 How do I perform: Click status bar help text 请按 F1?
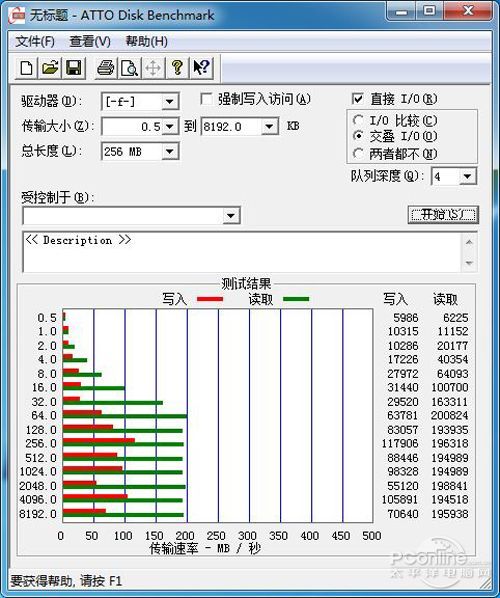(101, 581)
